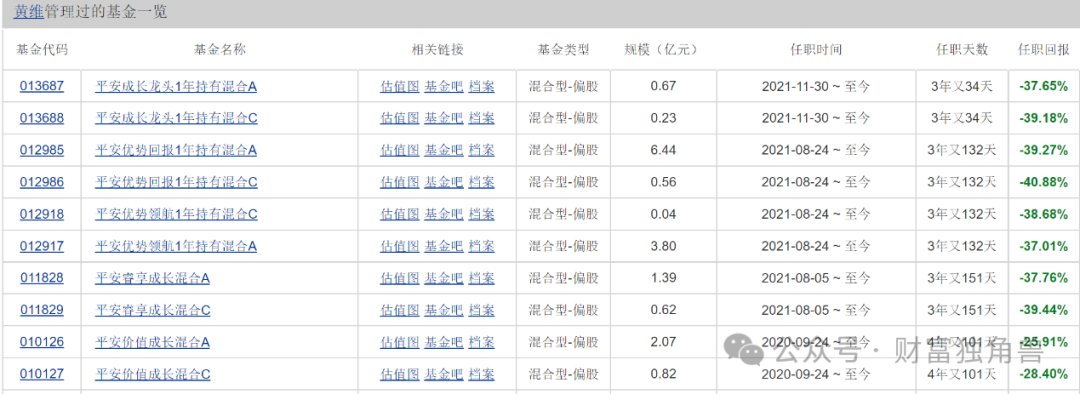
Task: Open 基金吧 for fund 011828
Action: coord(443,278)
